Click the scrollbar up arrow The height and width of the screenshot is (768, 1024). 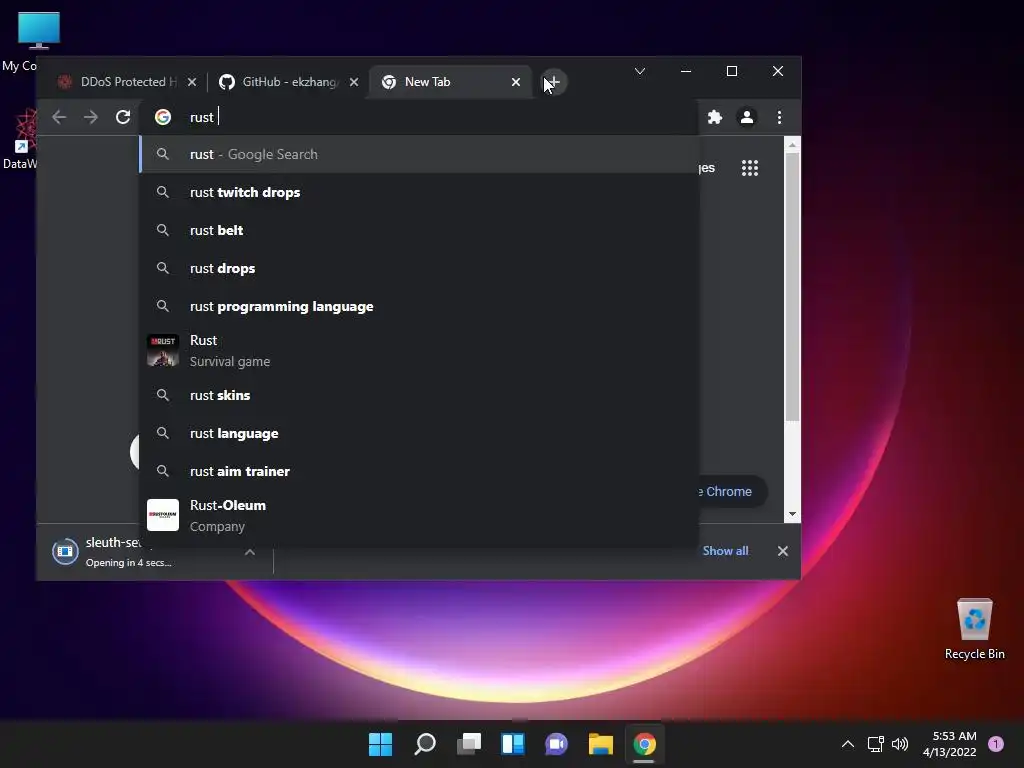pos(792,145)
